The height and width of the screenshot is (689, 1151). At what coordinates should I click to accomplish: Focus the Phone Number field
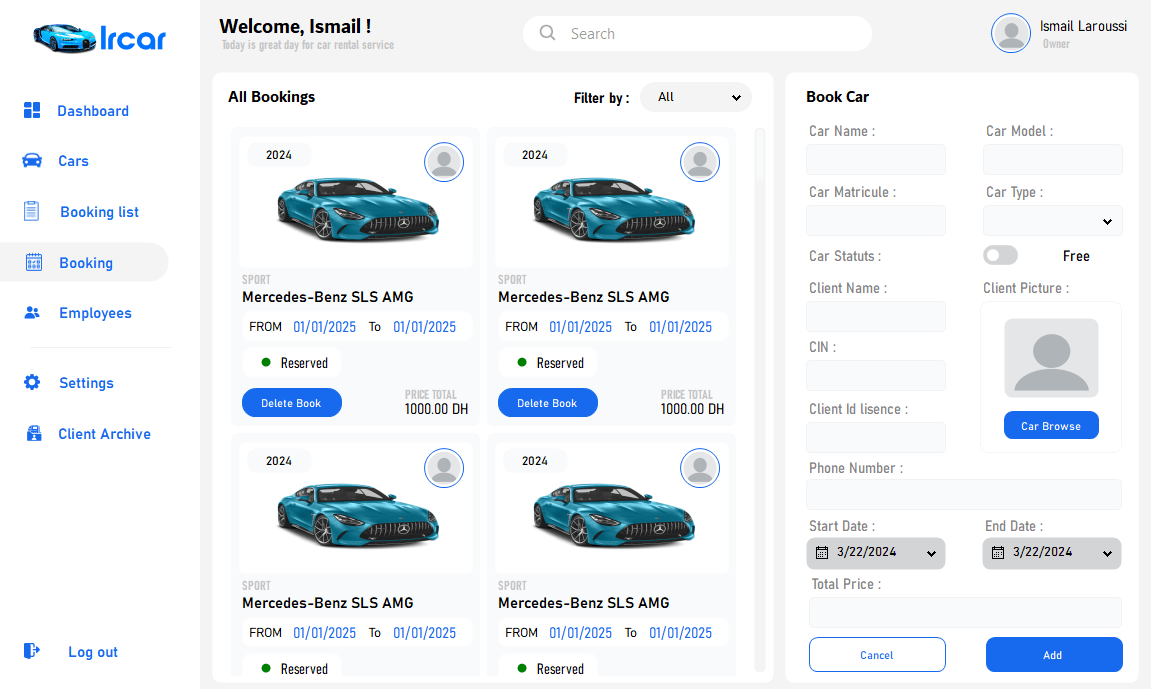point(964,495)
